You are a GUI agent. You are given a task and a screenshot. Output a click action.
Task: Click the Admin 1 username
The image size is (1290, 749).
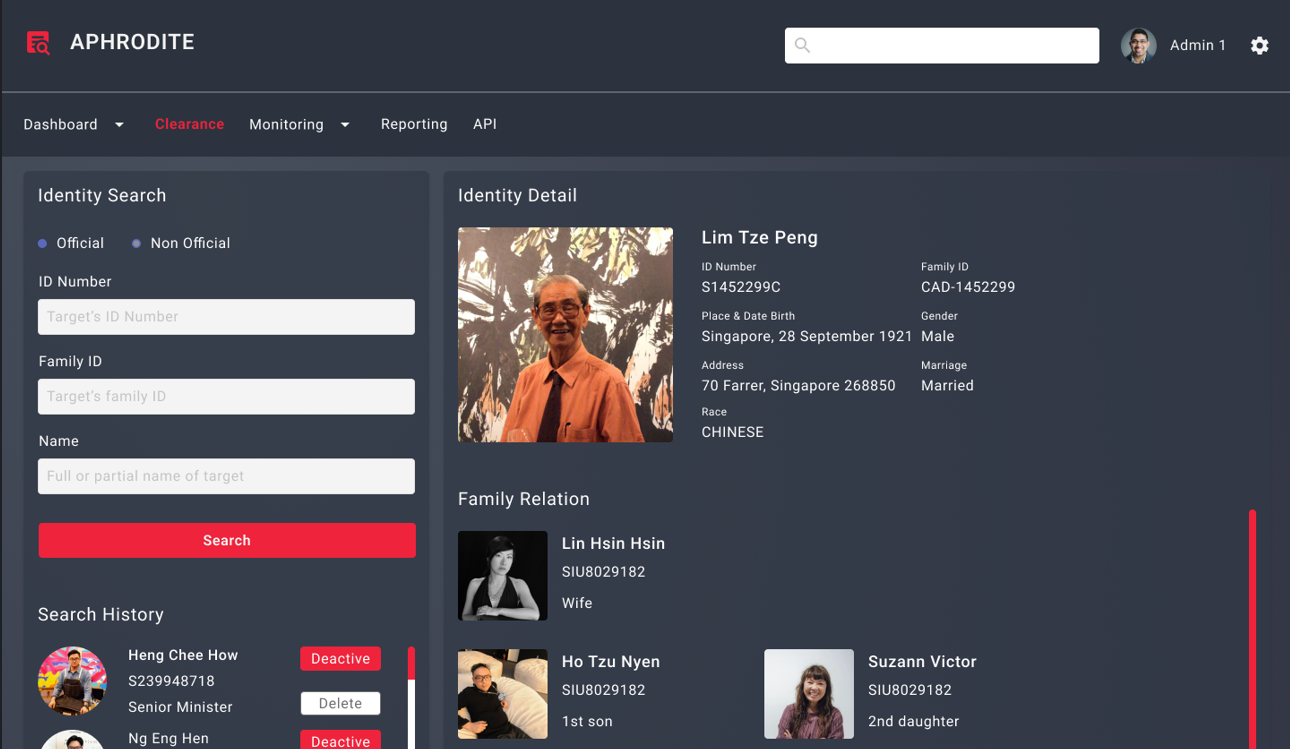[1198, 45]
